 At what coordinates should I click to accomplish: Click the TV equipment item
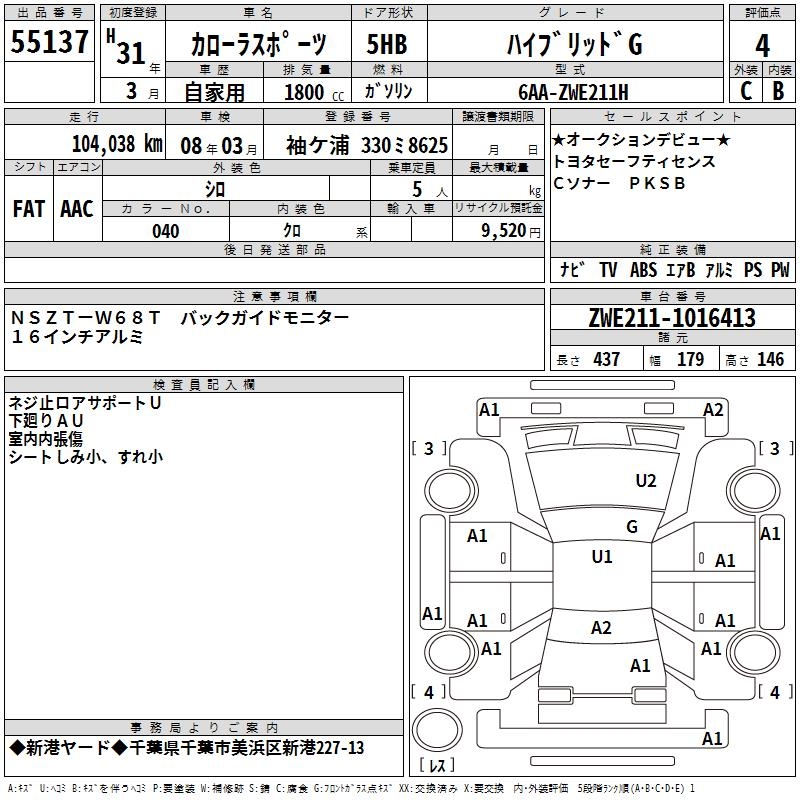(608, 269)
